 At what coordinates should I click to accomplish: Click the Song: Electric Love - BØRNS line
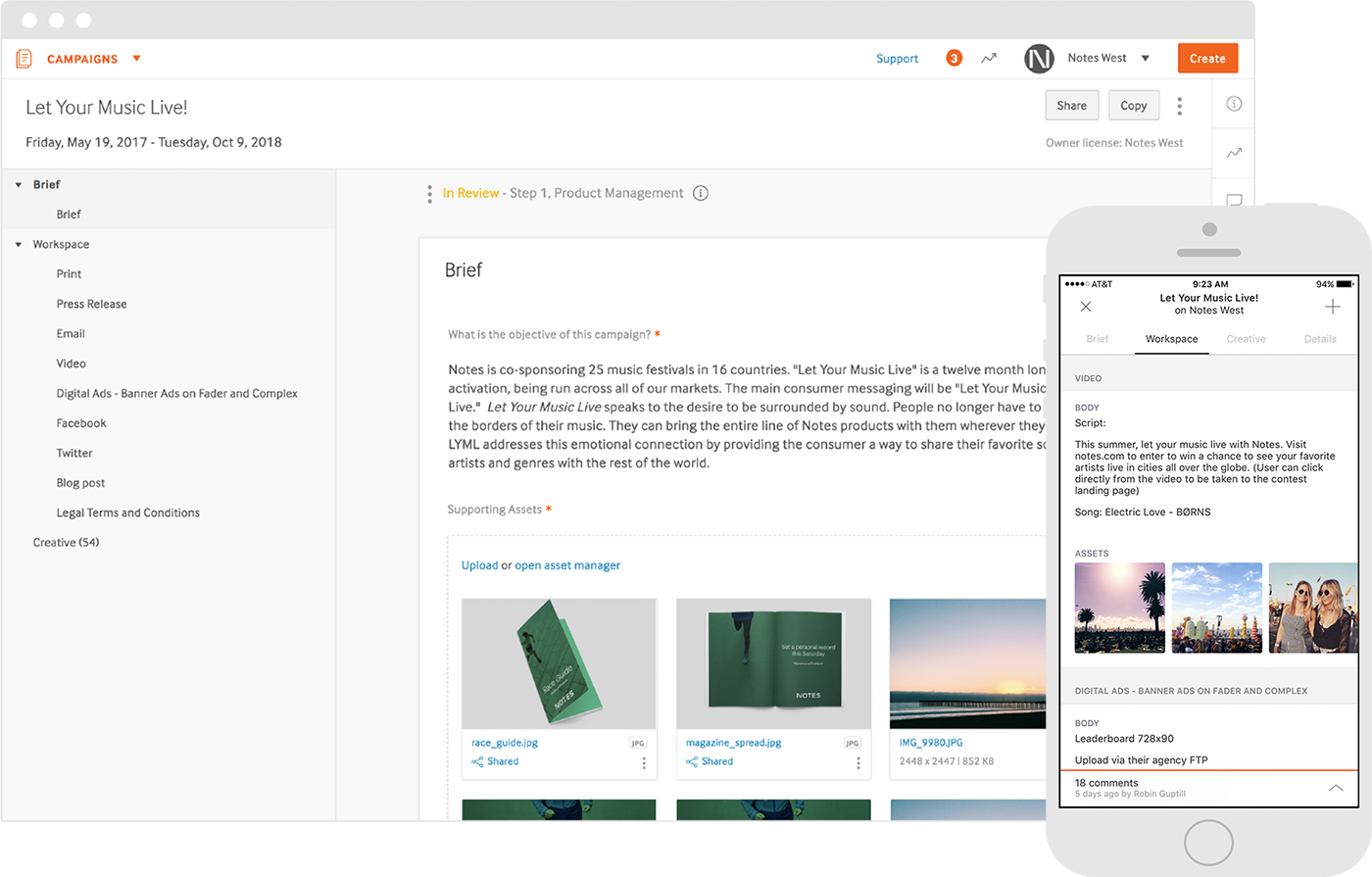click(x=1143, y=512)
